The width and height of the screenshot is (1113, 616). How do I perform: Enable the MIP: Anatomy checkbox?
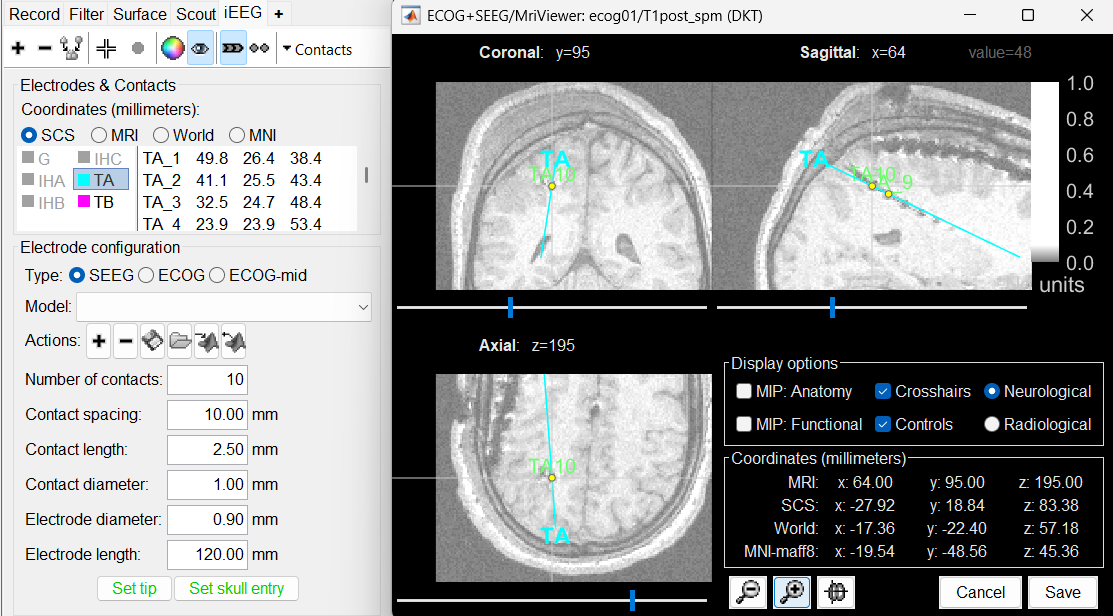(744, 391)
